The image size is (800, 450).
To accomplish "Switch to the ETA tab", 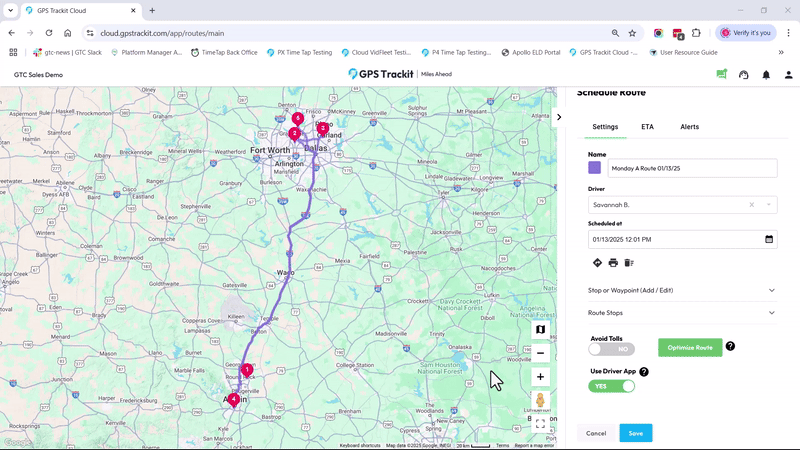I will [x=647, y=127].
